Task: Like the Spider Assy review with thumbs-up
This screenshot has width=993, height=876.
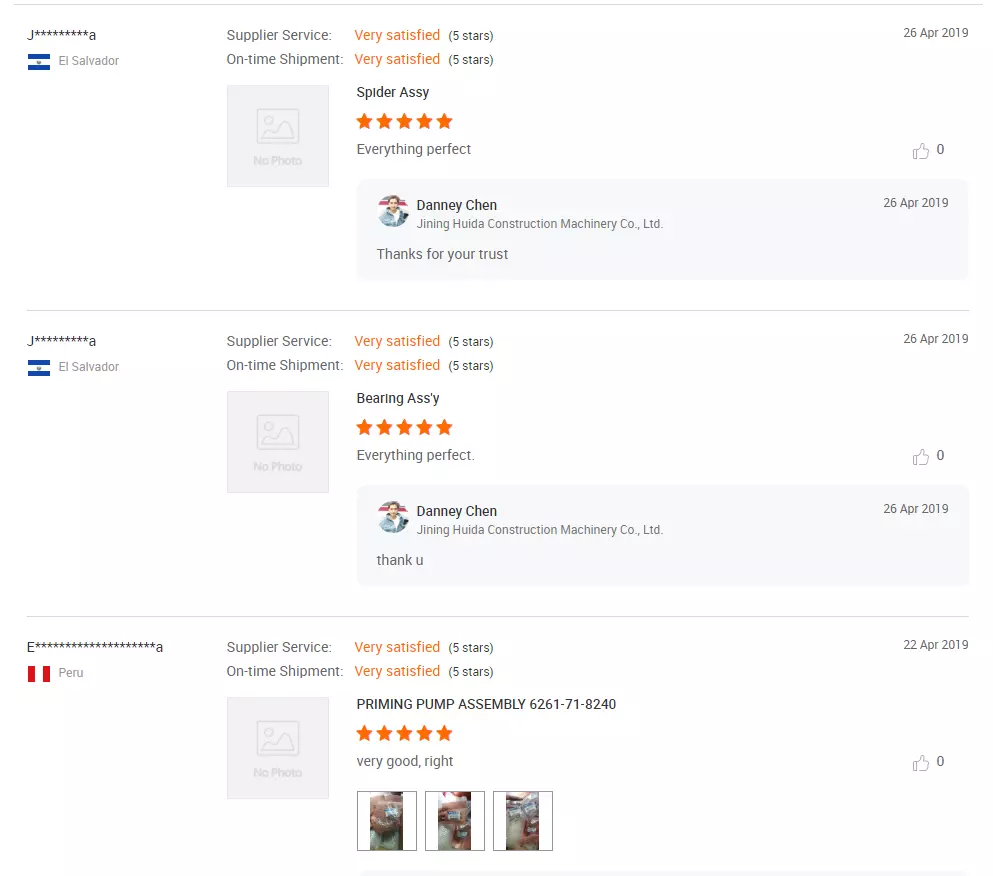Action: coord(920,151)
